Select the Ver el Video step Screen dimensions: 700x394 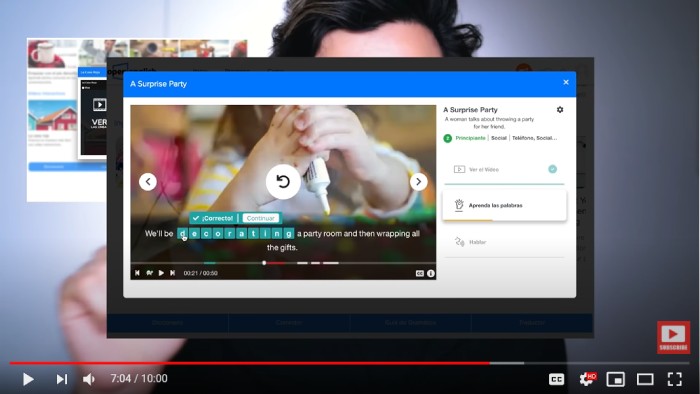pos(504,170)
